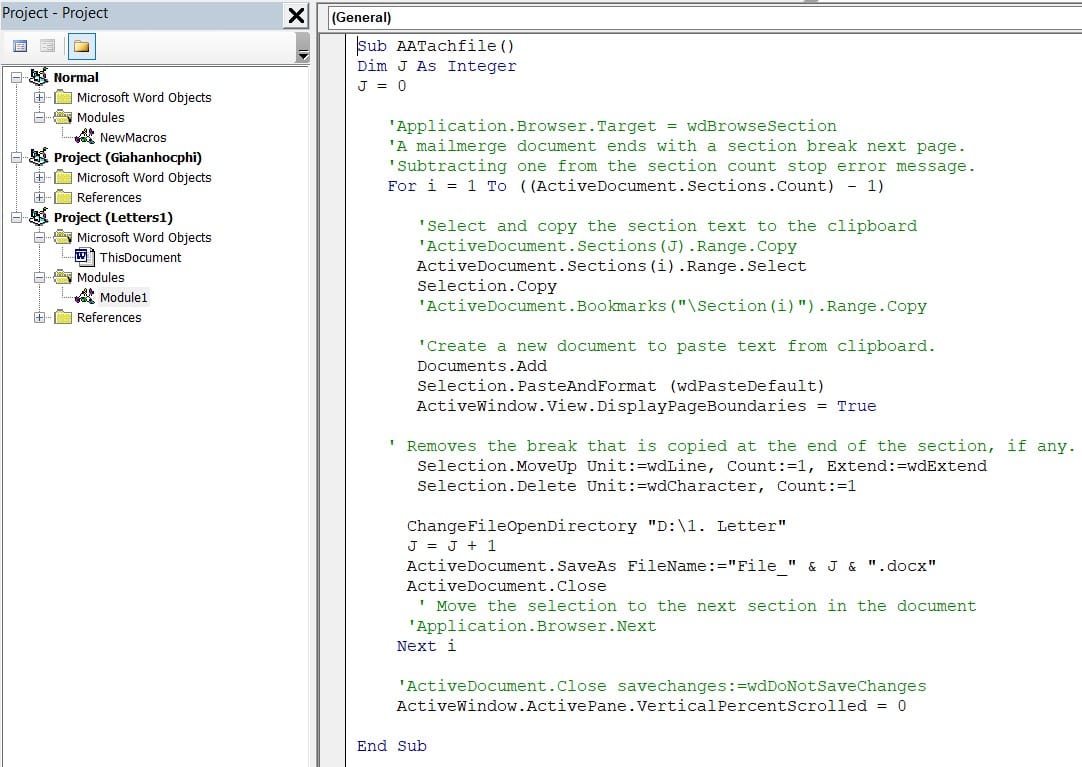Select the View Code icon
Screen dimensions: 1082x767
click(20, 45)
